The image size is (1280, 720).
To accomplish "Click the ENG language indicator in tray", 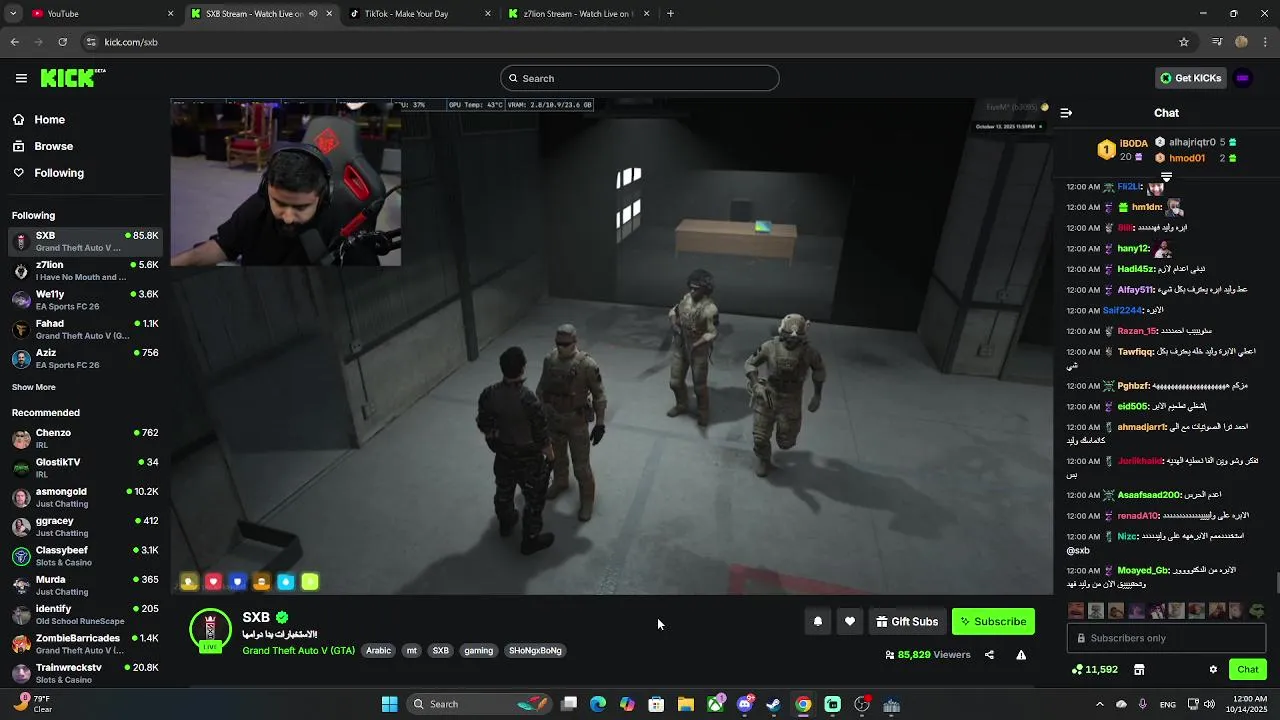I will click(x=1168, y=704).
